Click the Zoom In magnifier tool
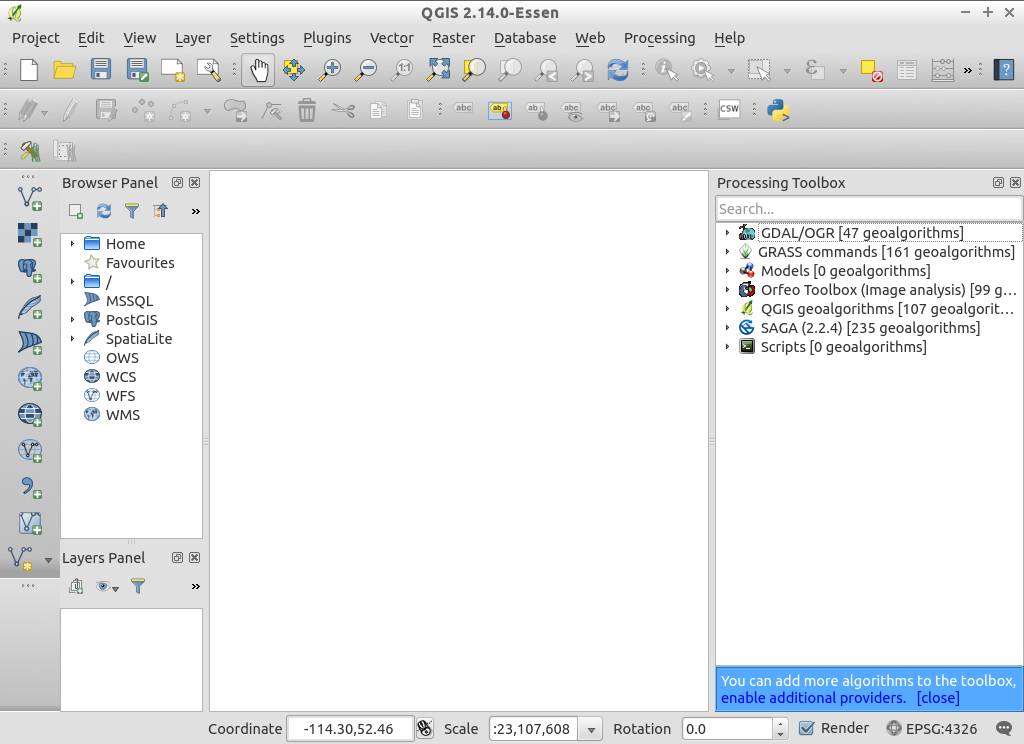Screen dimensions: 1024x744 tap(330, 70)
